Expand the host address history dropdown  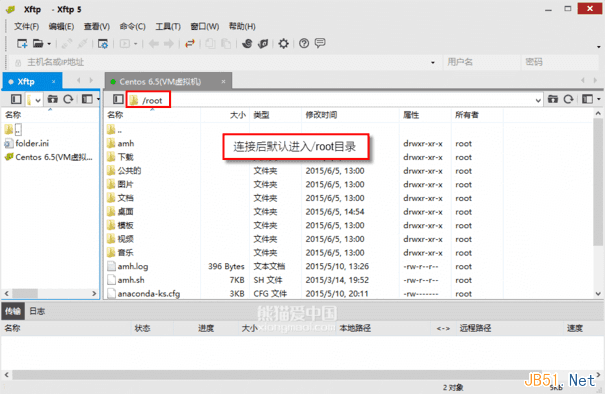pos(433,63)
